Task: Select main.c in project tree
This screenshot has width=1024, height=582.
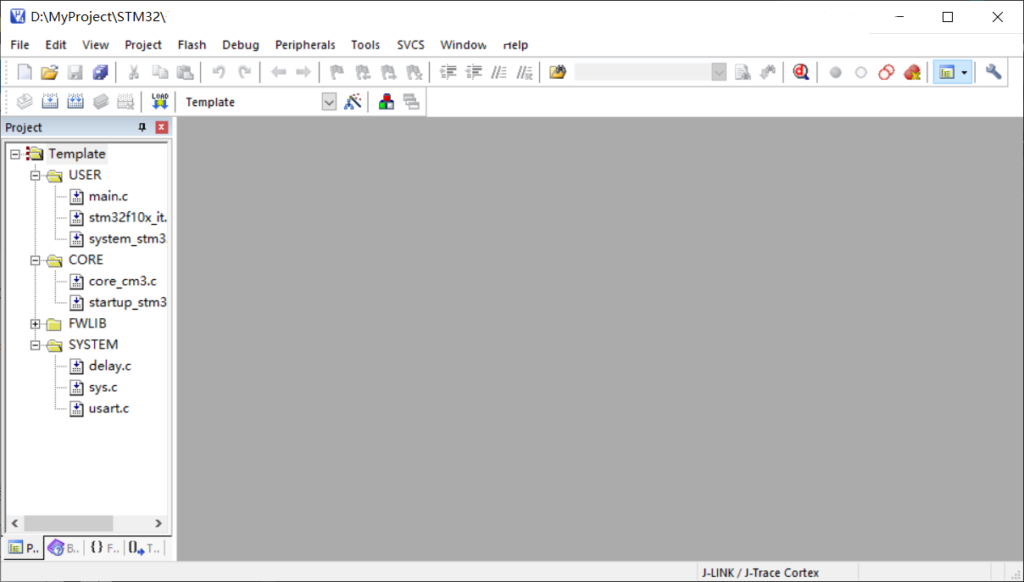Action: (x=108, y=197)
